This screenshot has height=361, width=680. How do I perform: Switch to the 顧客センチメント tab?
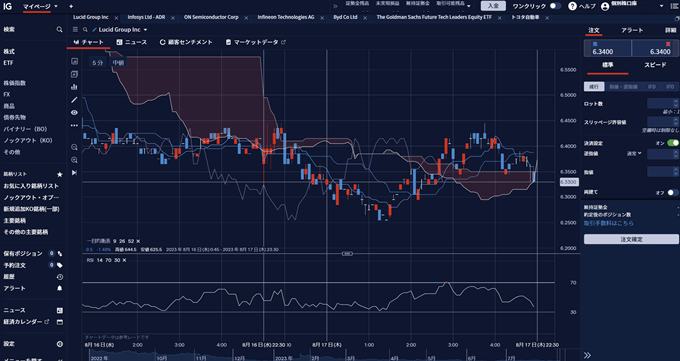pyautogui.click(x=186, y=42)
